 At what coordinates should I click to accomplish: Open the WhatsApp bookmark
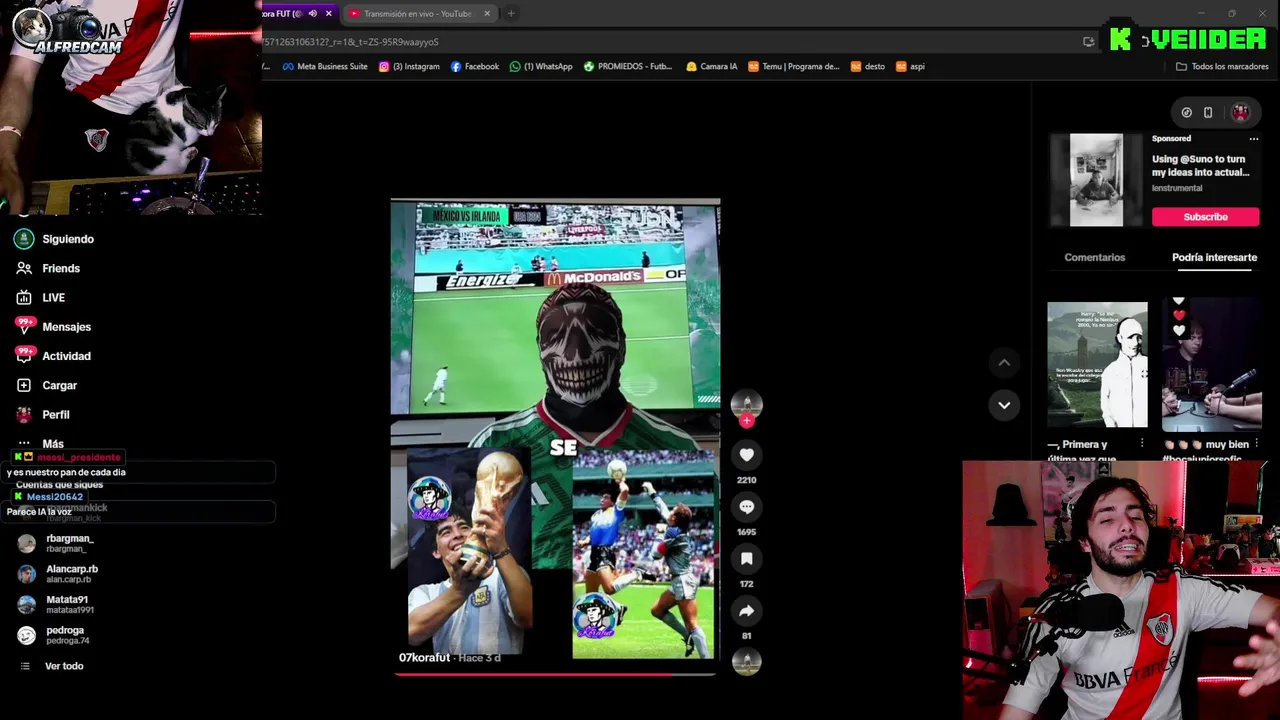[x=541, y=67]
